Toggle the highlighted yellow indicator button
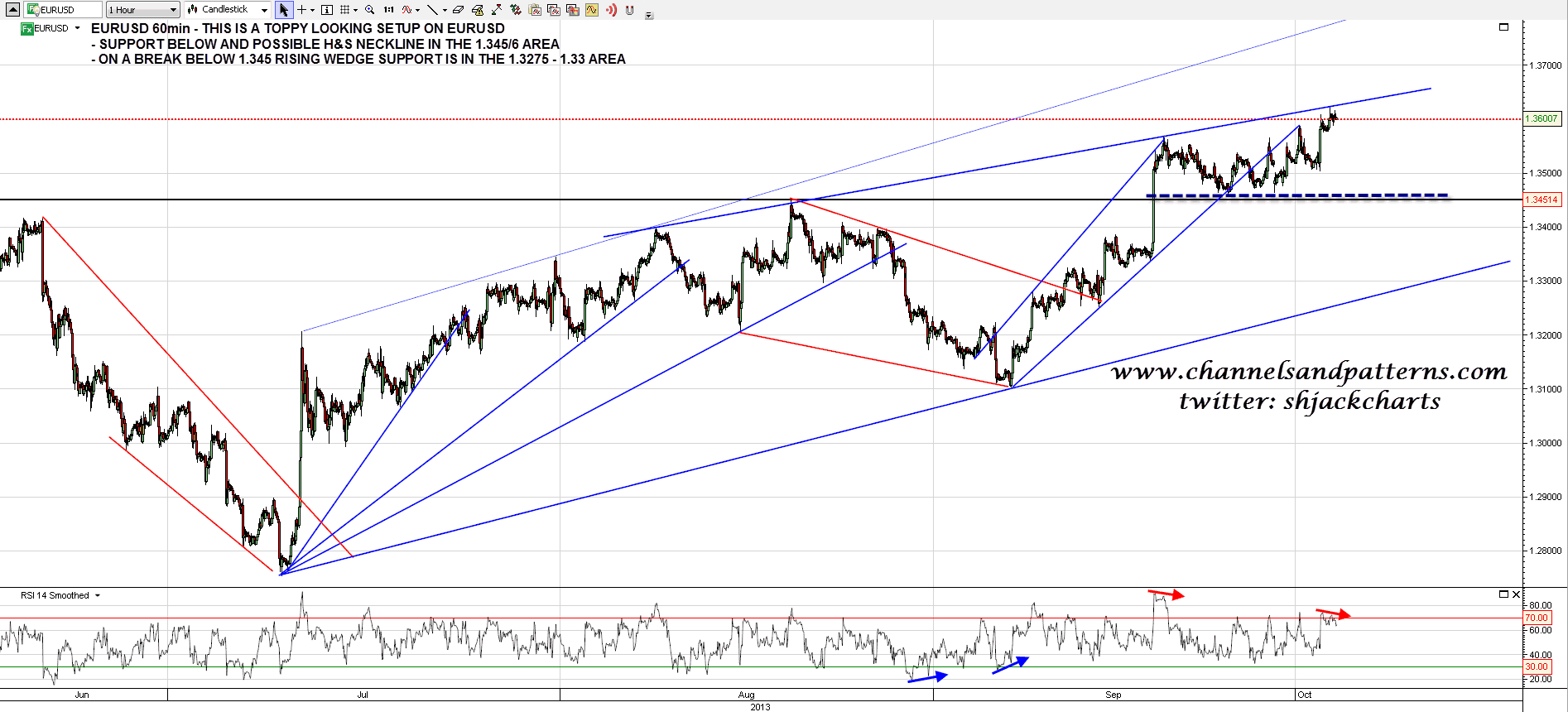 click(x=591, y=10)
